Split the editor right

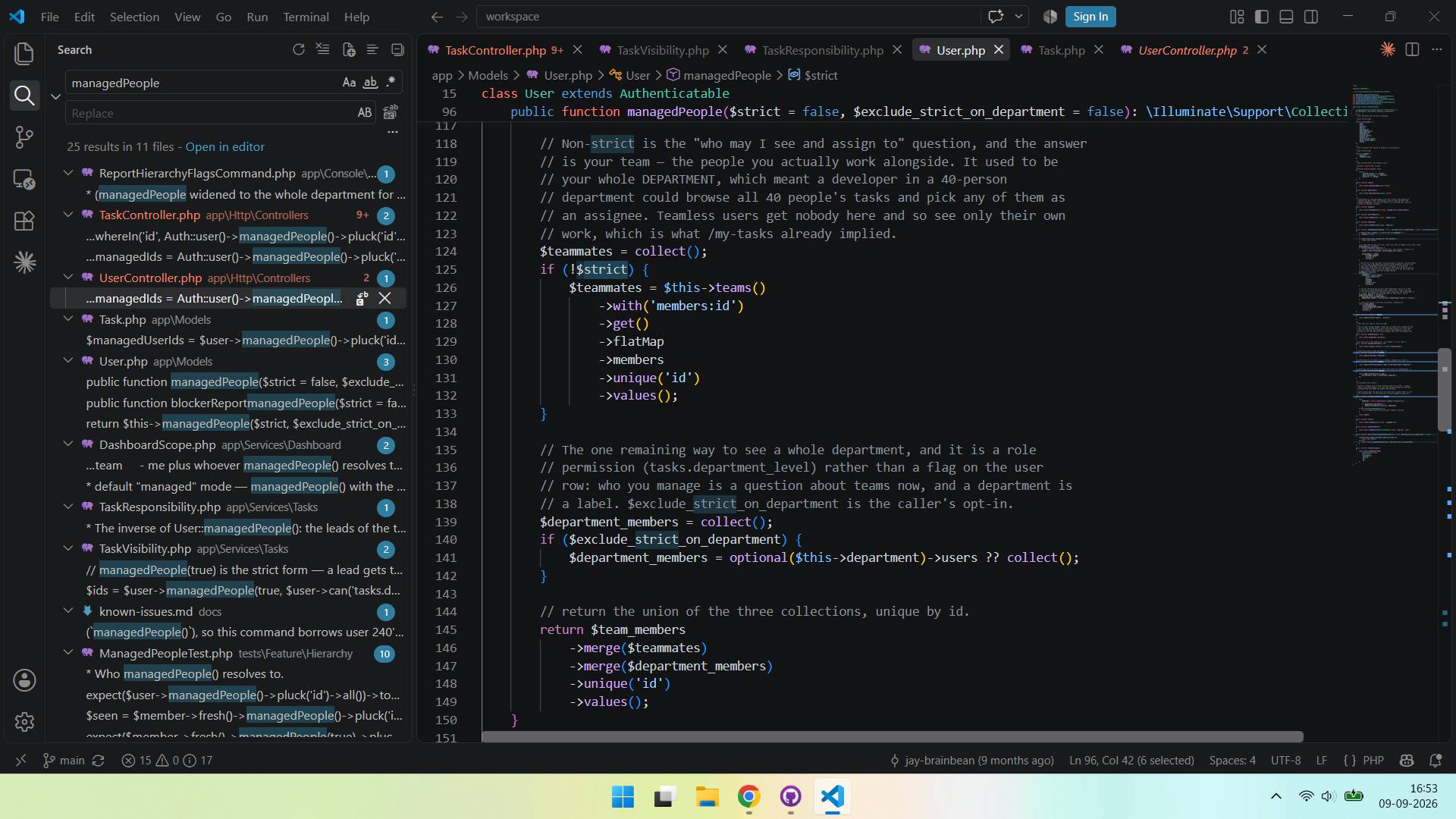1412,49
